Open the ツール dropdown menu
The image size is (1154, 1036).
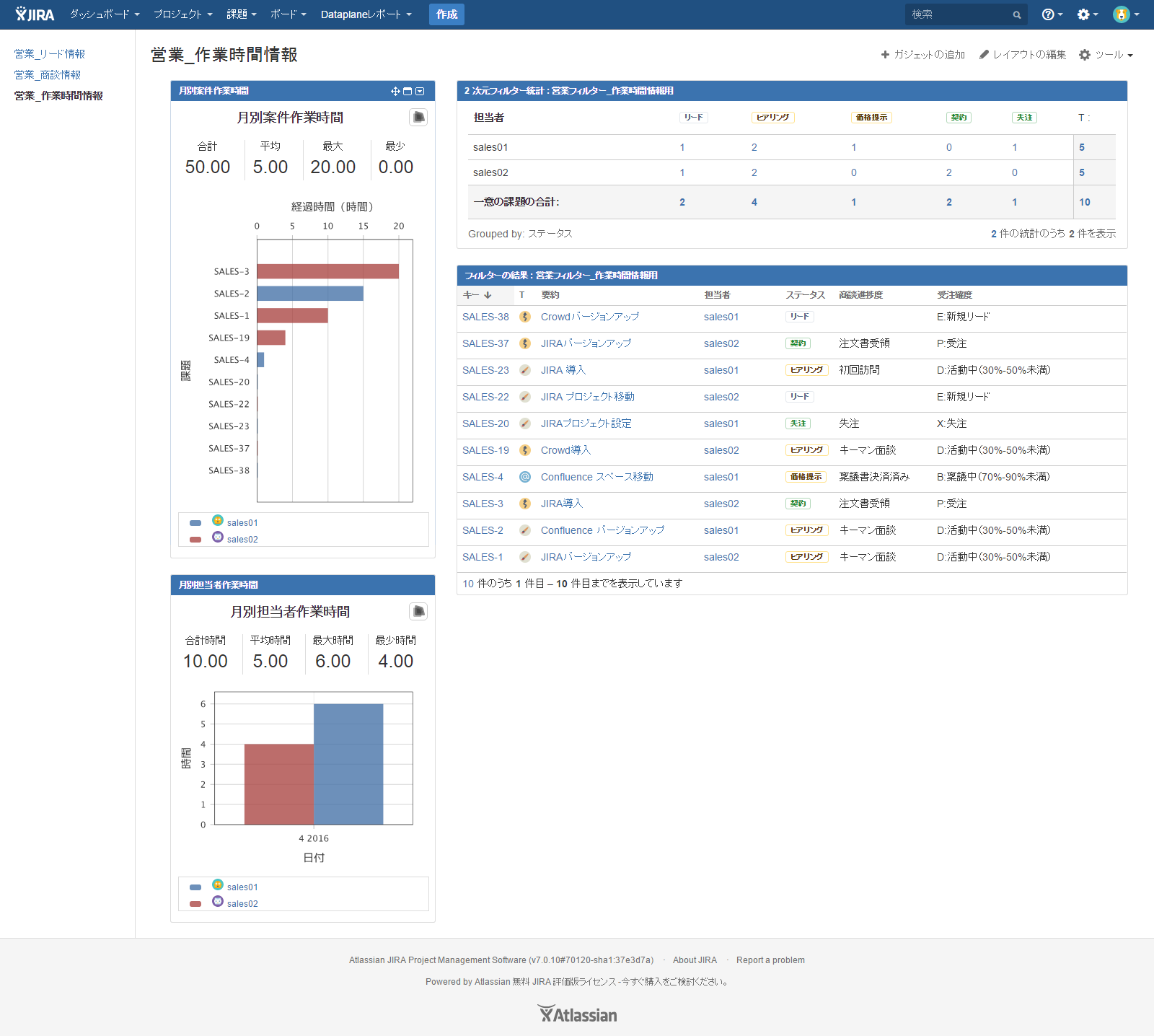(1106, 55)
